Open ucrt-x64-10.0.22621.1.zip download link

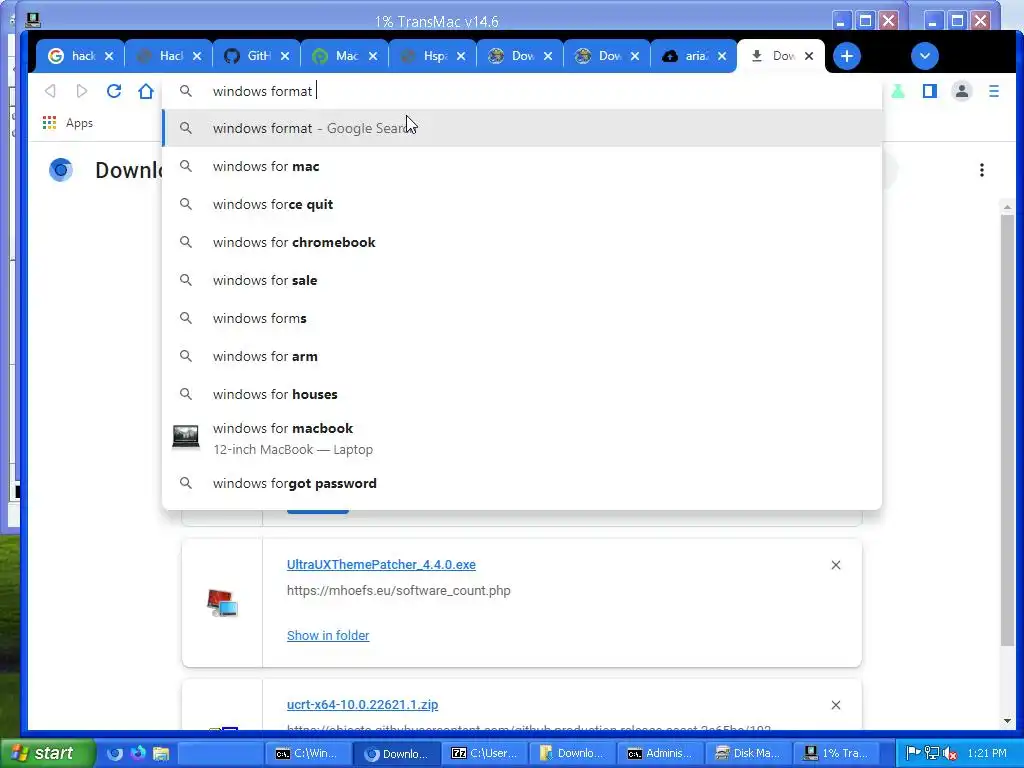click(362, 705)
